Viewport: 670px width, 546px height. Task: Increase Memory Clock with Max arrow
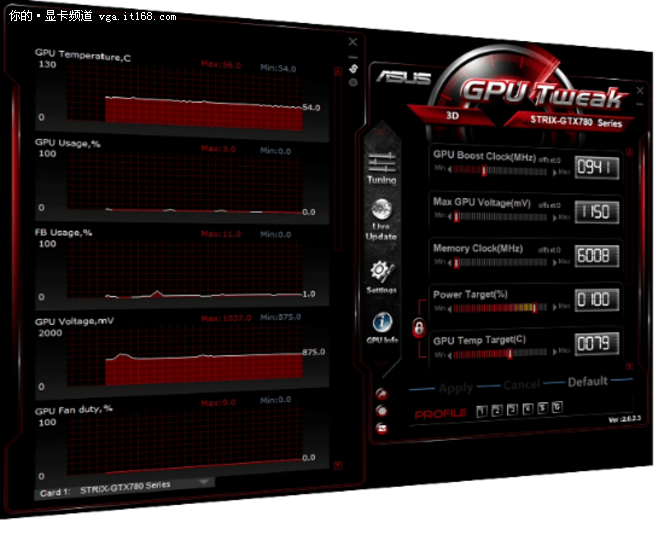[x=555, y=262]
